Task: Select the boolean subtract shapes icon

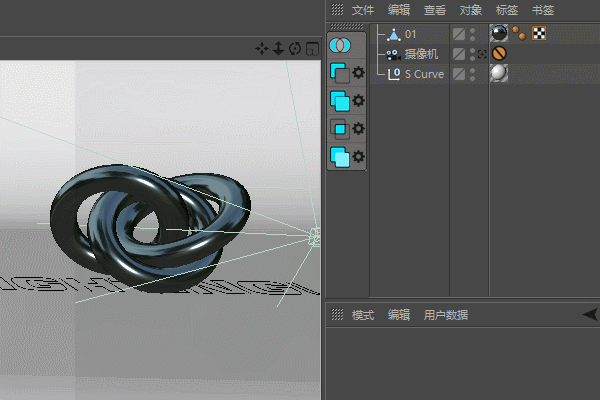Action: 339,73
